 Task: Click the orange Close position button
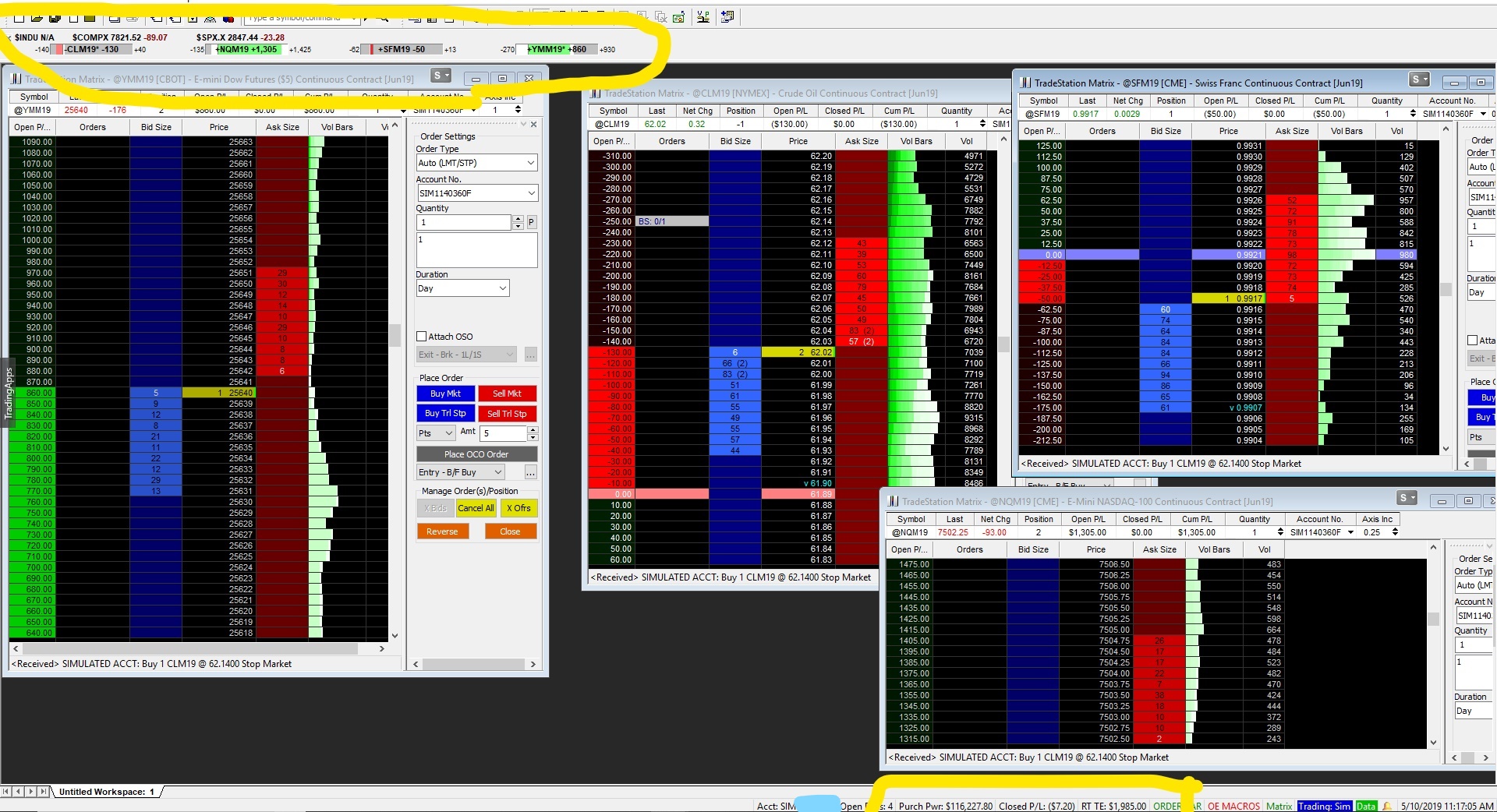(x=510, y=531)
